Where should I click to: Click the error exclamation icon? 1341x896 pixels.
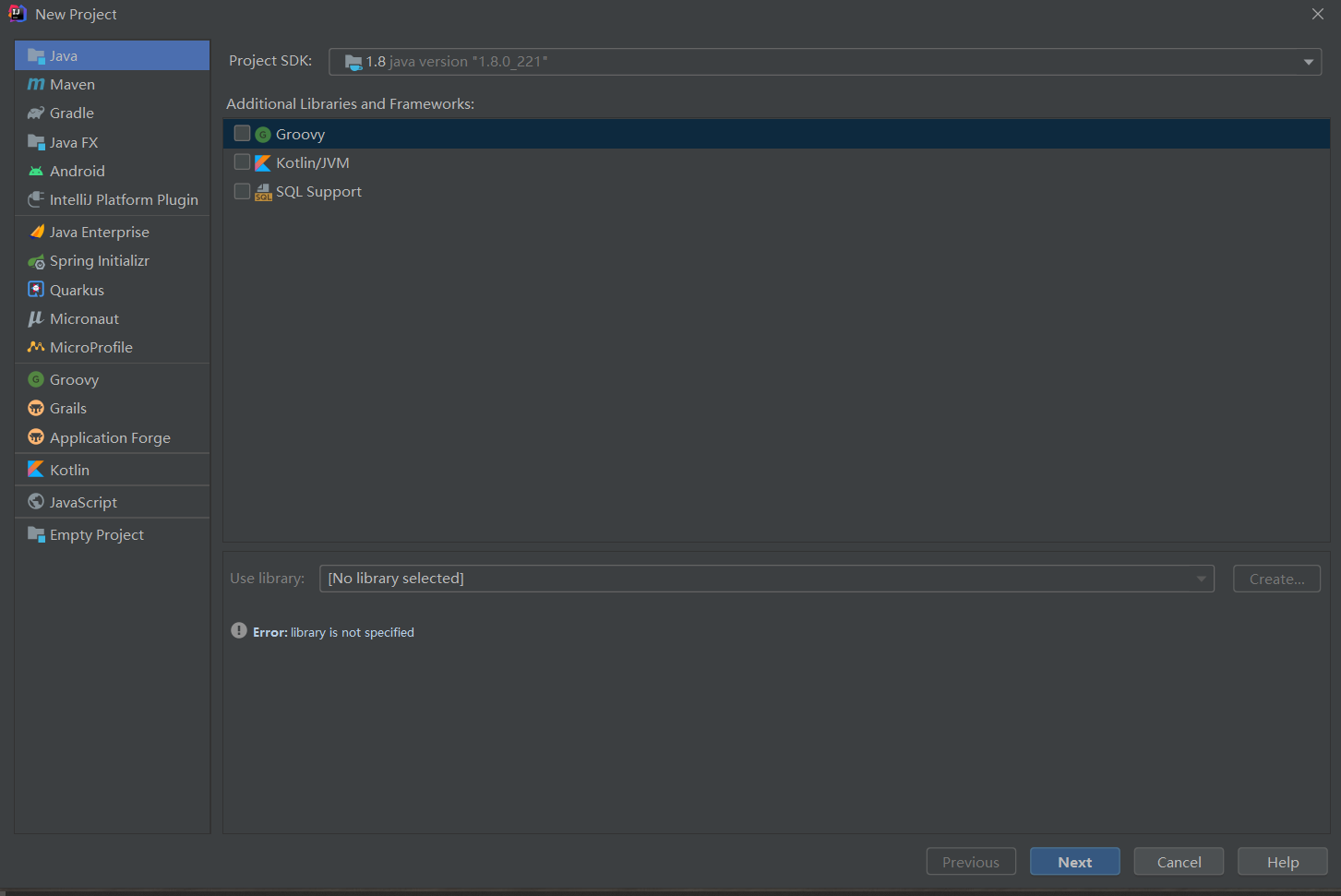[x=239, y=631]
